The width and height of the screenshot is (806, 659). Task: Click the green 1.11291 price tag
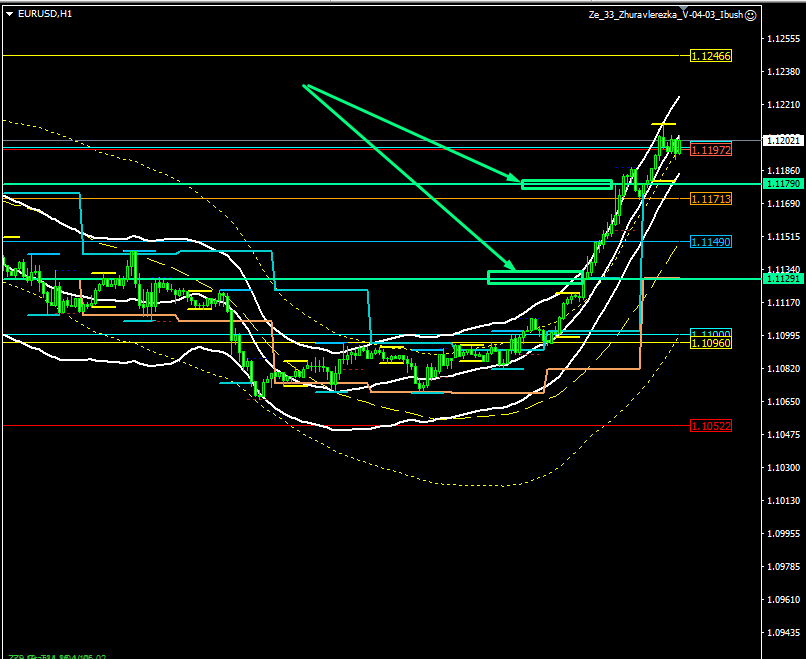783,279
